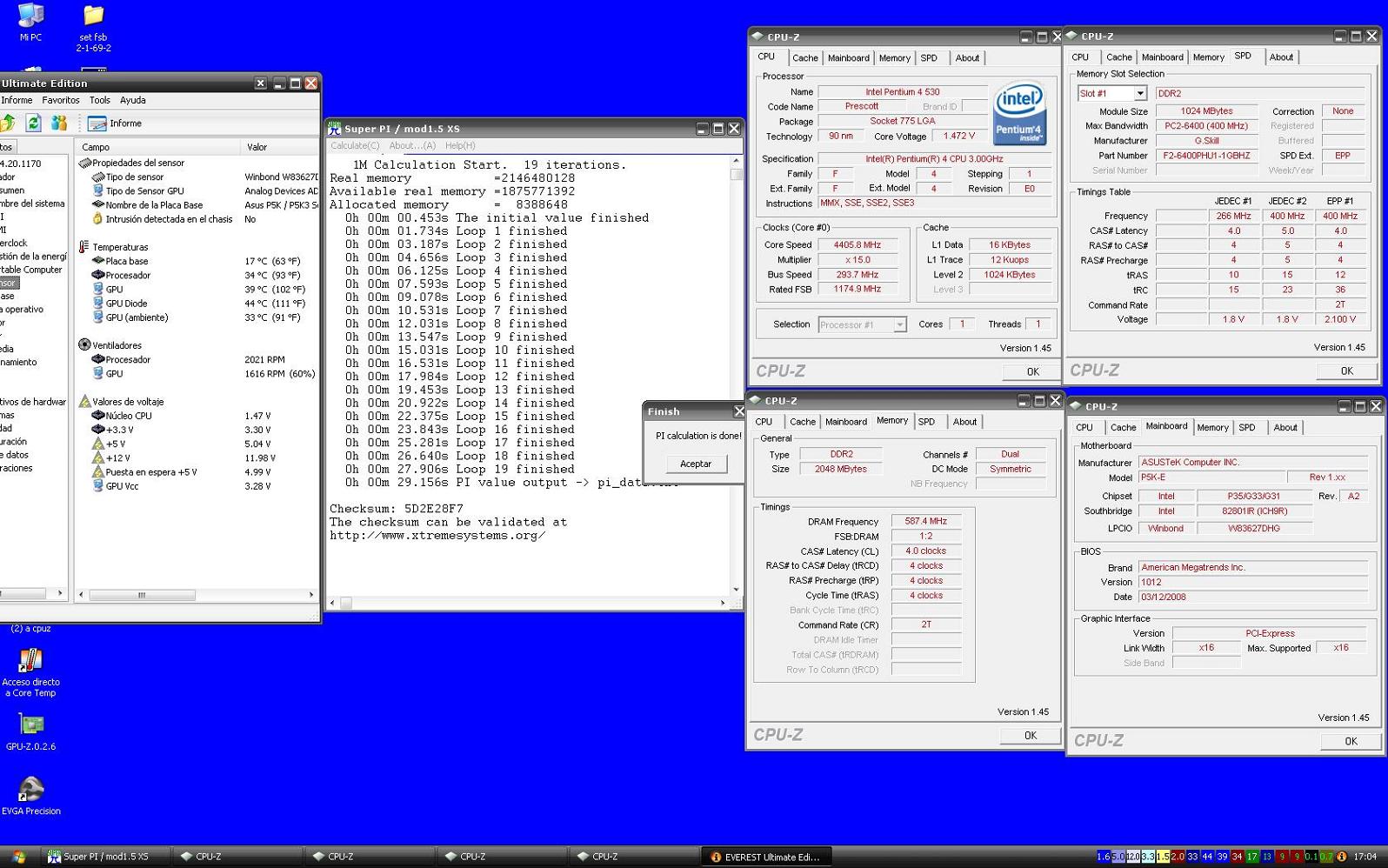Select the GPU-Z.0.2.6 desktop icon
The width and height of the screenshot is (1388, 868).
pos(30,731)
